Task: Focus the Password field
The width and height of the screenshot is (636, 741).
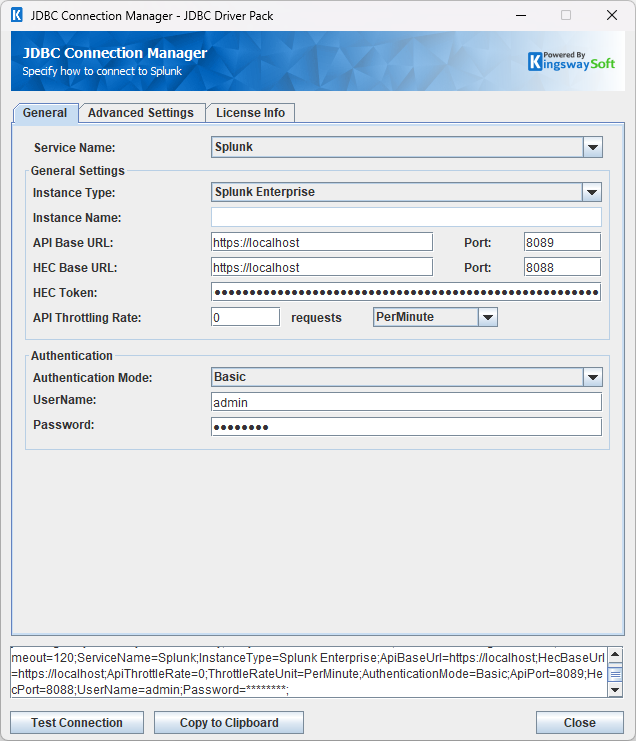Action: click(406, 427)
